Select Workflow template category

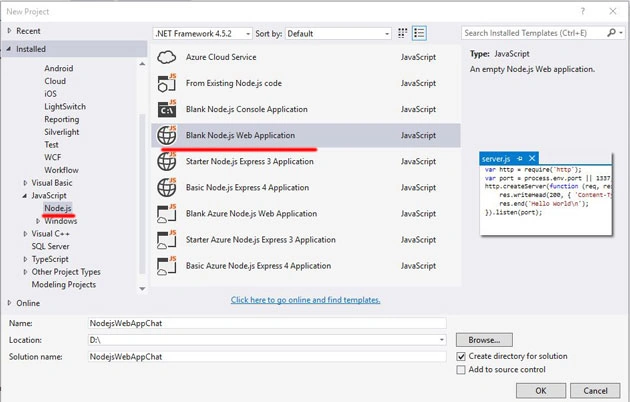pyautogui.click(x=61, y=170)
